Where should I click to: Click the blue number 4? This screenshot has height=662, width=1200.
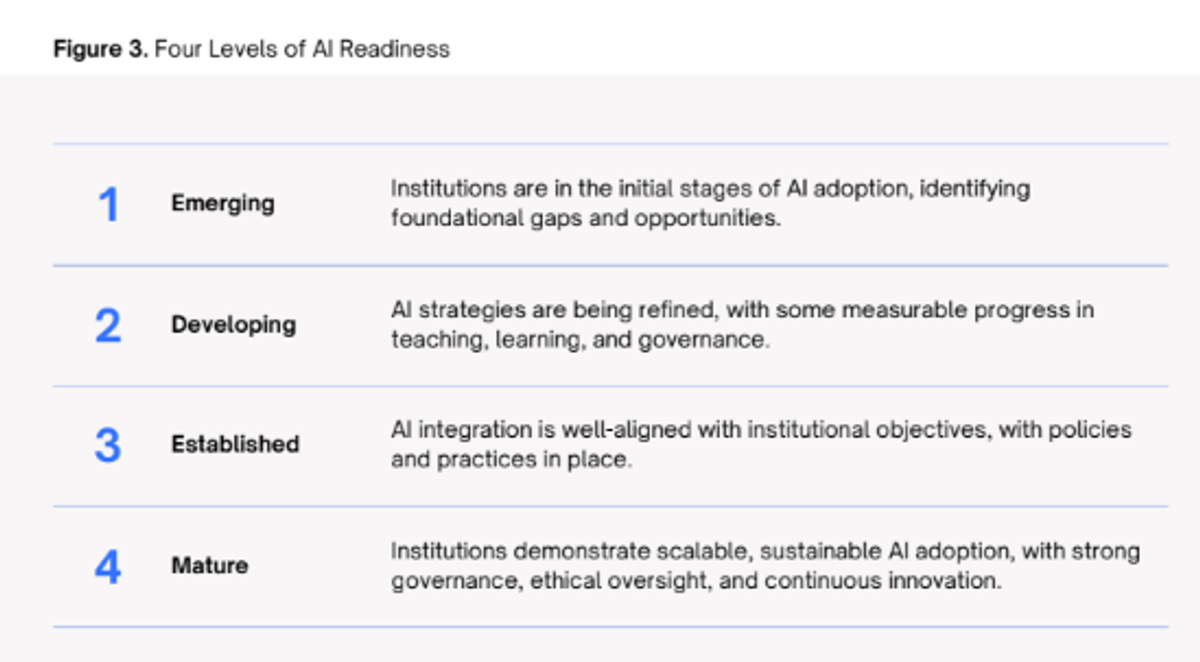click(x=108, y=566)
